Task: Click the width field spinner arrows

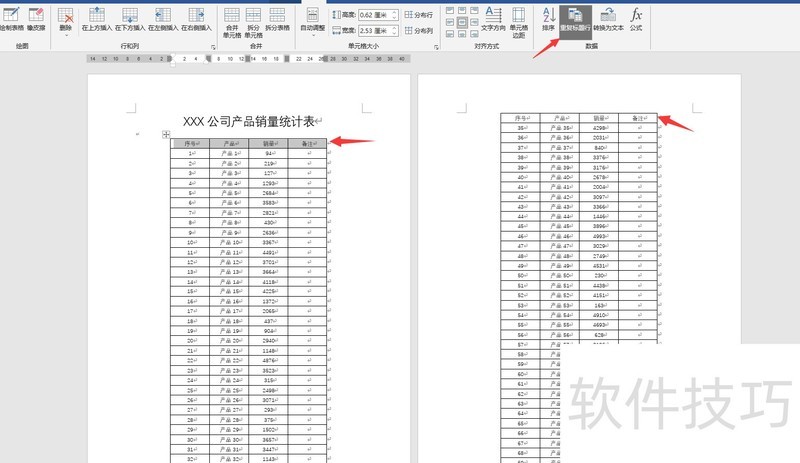Action: 394,31
